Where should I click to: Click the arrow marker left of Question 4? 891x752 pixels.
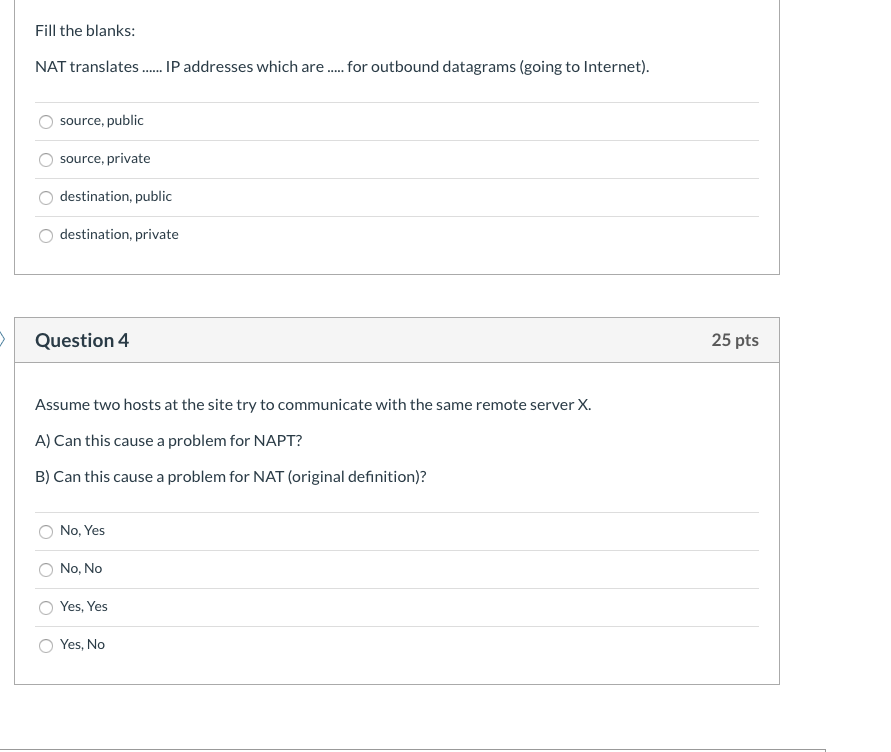3,340
